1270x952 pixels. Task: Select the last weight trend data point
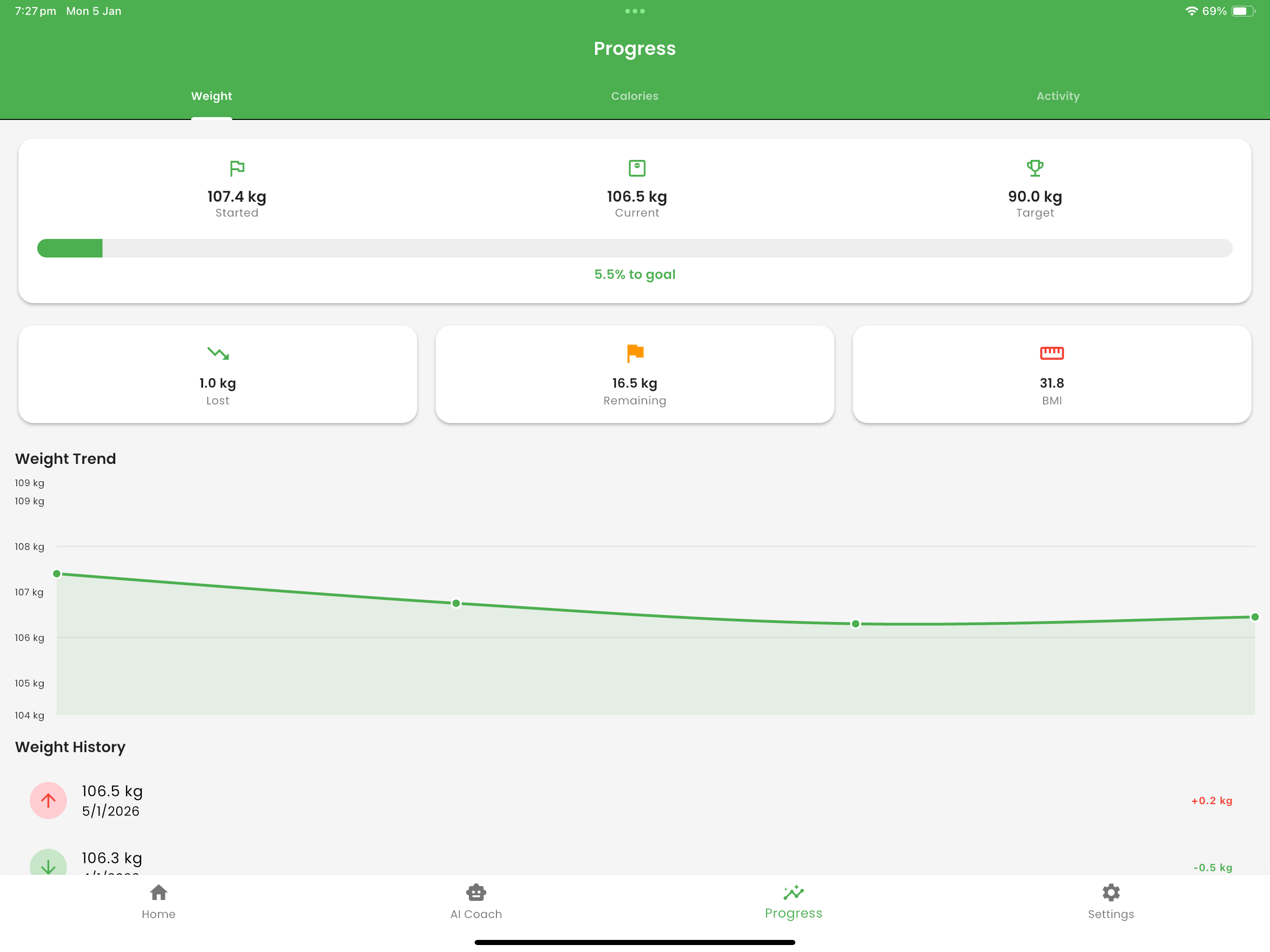1255,617
